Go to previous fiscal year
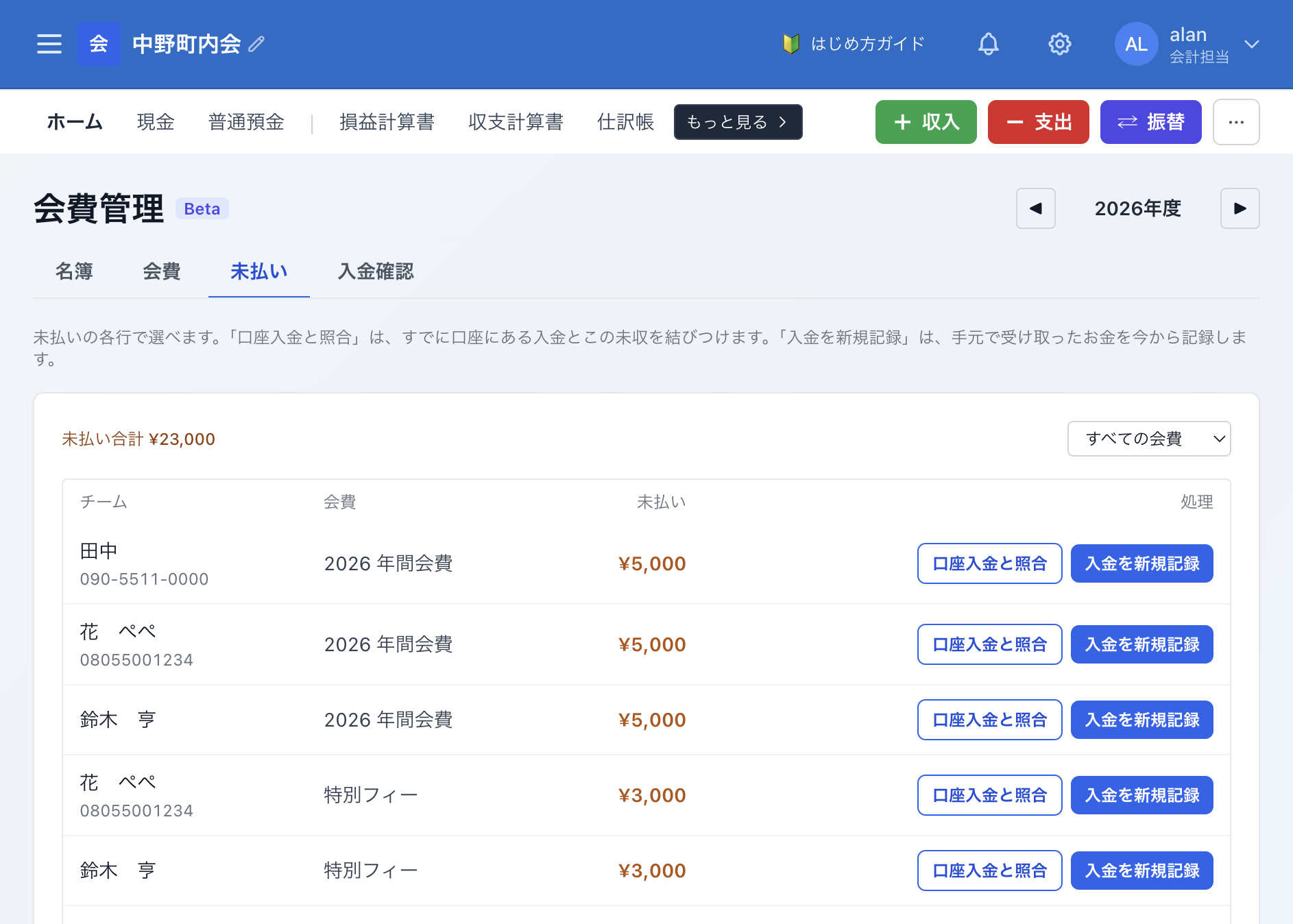The image size is (1293, 924). click(x=1035, y=208)
